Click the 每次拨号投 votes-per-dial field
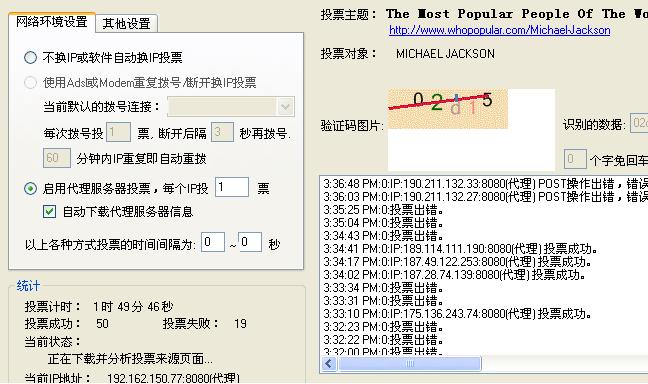Viewport: 648px width, 384px height. [x=118, y=132]
